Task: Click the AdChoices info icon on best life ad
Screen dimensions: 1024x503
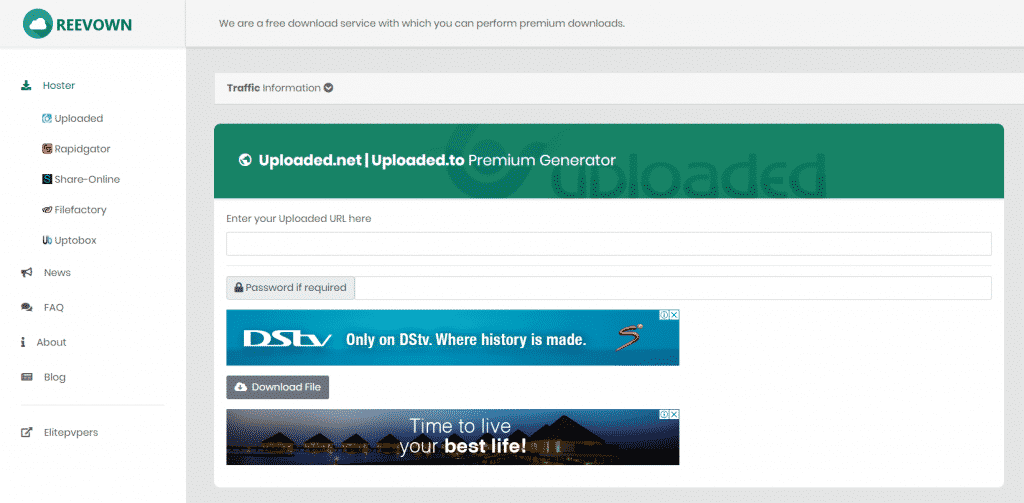Action: pyautogui.click(x=664, y=414)
